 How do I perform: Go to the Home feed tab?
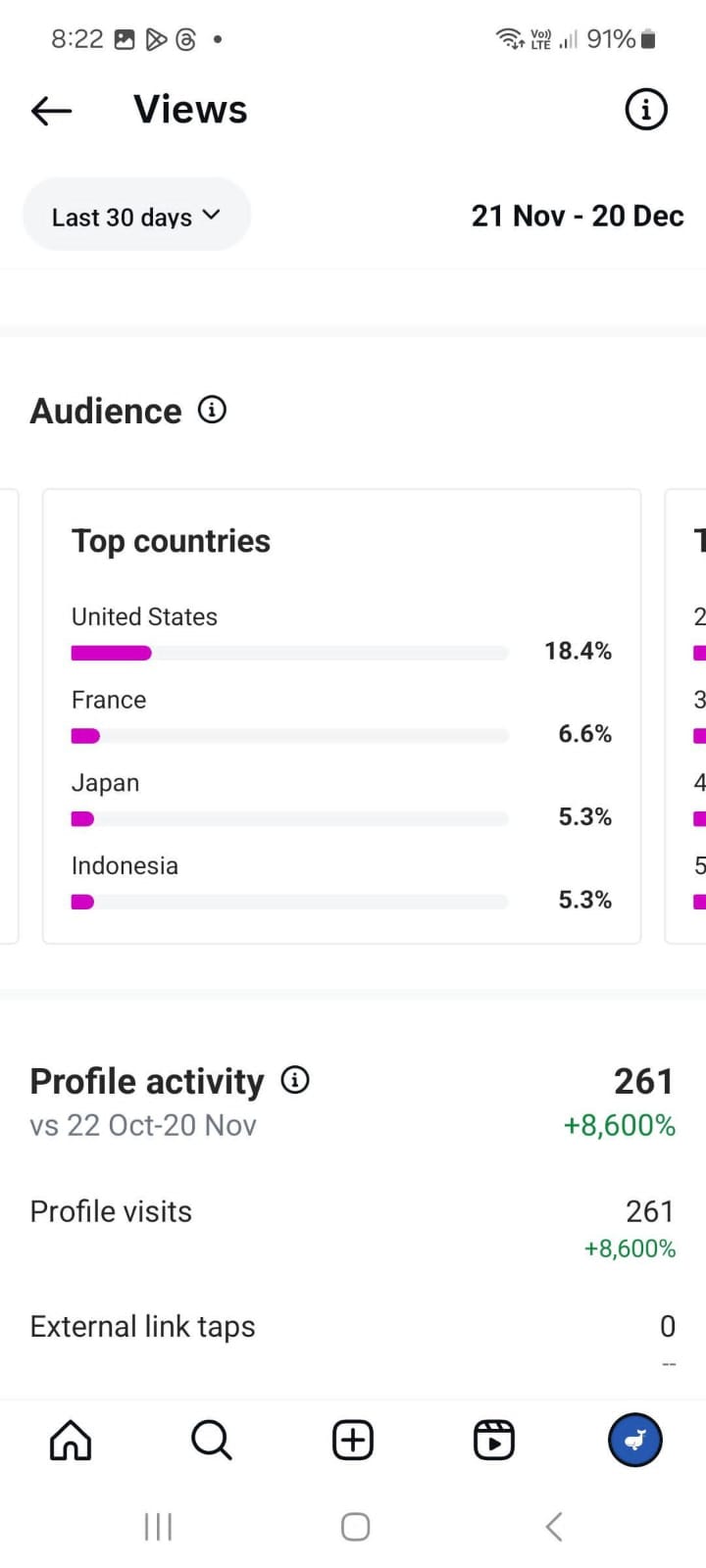point(71,1441)
